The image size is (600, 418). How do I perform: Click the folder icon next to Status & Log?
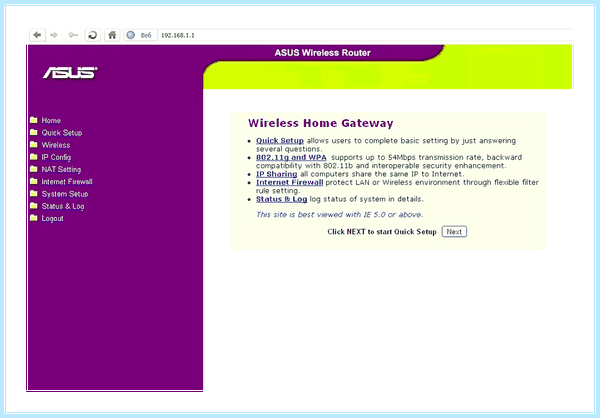point(34,206)
